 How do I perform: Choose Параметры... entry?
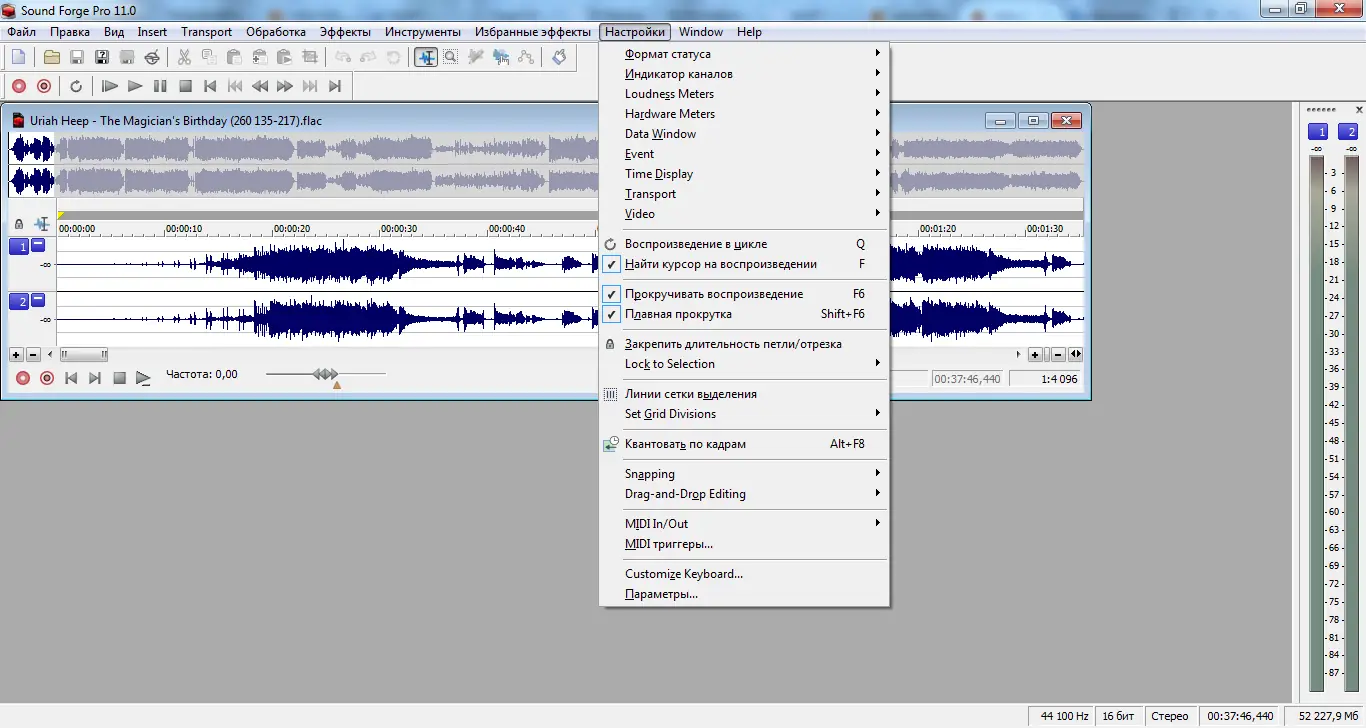click(x=744, y=594)
